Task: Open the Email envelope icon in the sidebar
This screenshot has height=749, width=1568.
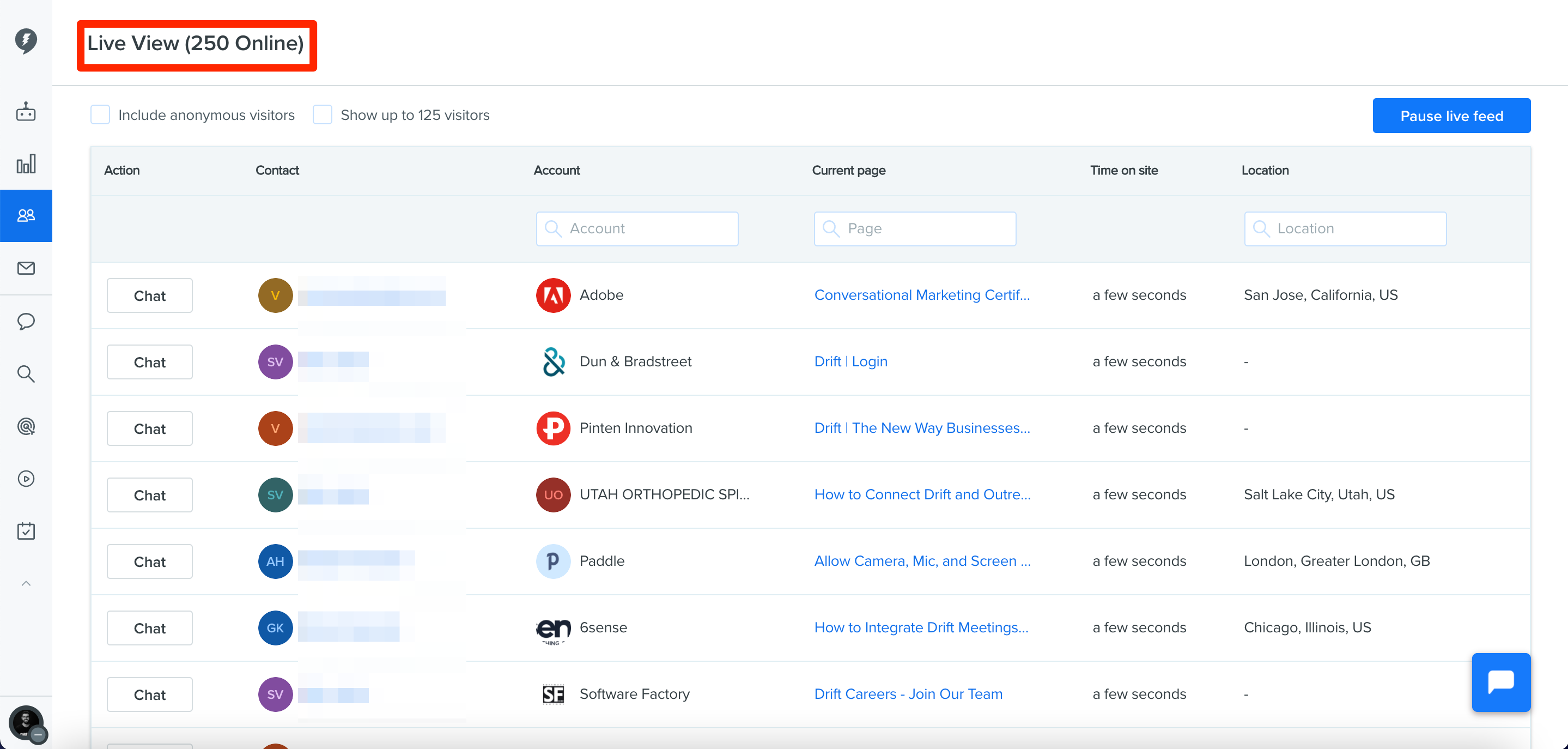Action: (26, 268)
